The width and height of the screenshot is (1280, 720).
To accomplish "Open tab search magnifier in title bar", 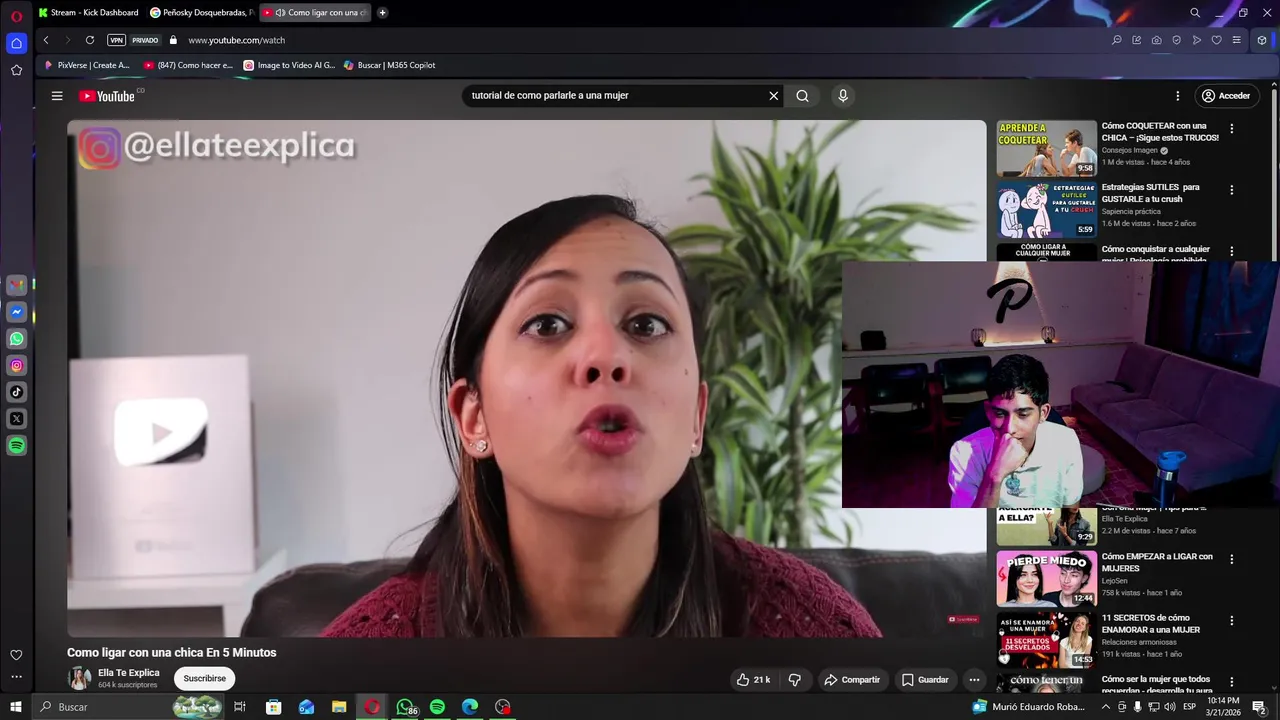I will click(1195, 13).
